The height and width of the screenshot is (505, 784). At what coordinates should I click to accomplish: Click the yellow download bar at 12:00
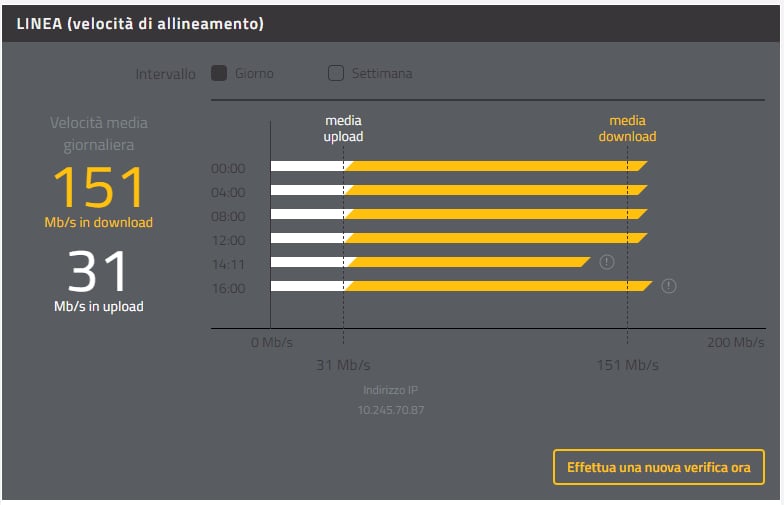(x=495, y=238)
